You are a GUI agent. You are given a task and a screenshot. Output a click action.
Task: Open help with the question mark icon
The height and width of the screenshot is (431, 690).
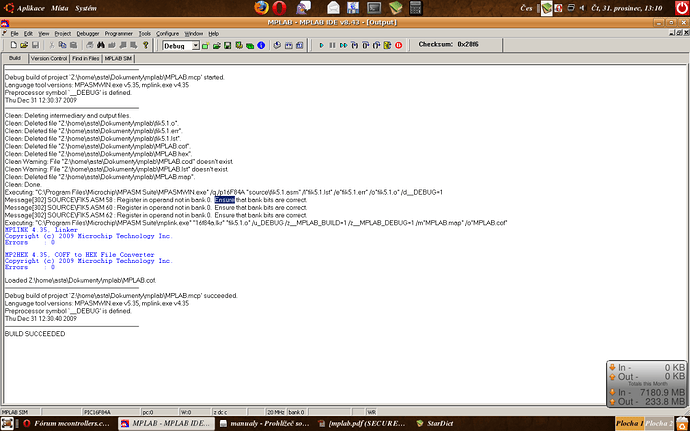click(146, 45)
